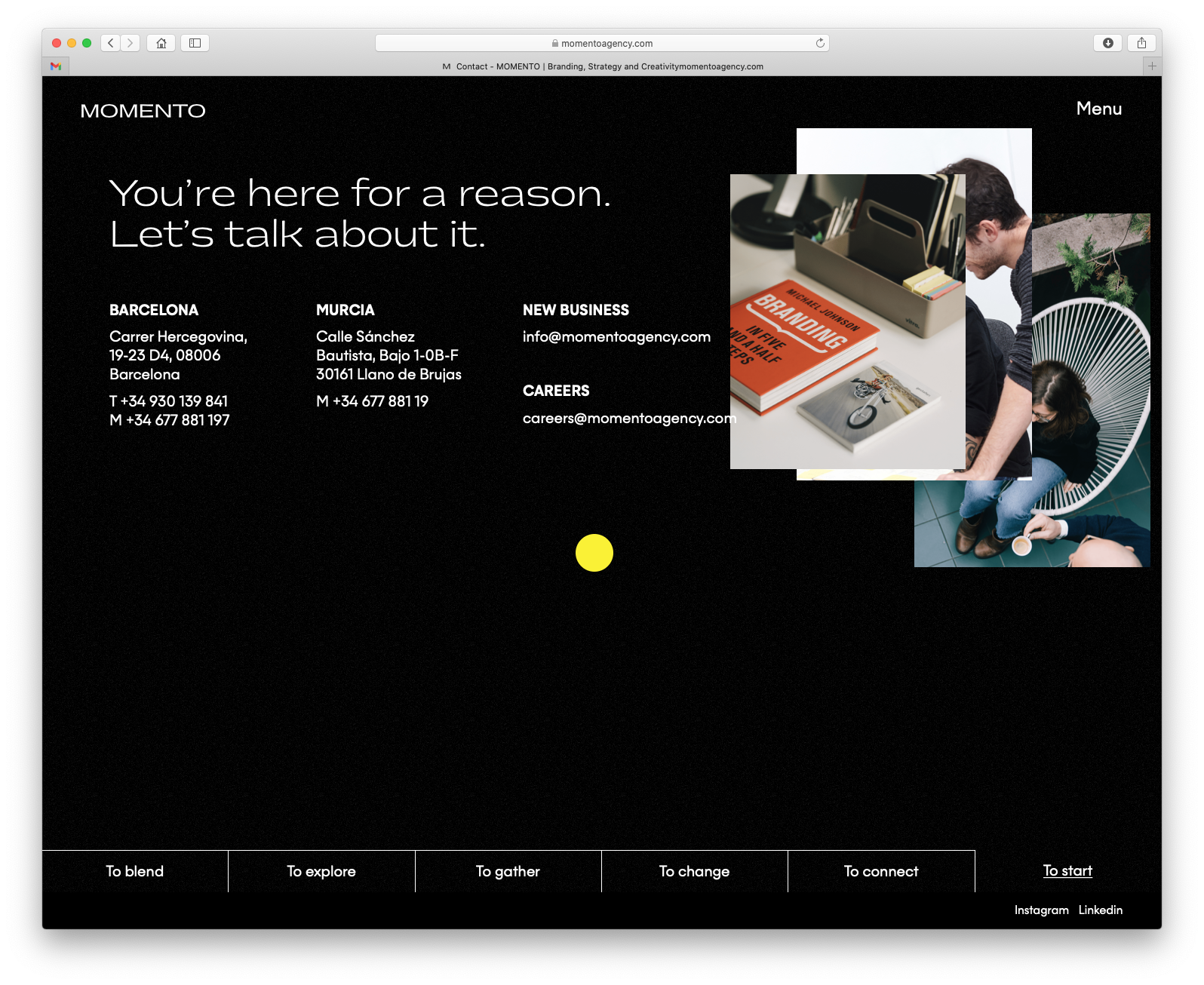Email info@momentoagency.com
1204x985 pixels.
click(616, 336)
